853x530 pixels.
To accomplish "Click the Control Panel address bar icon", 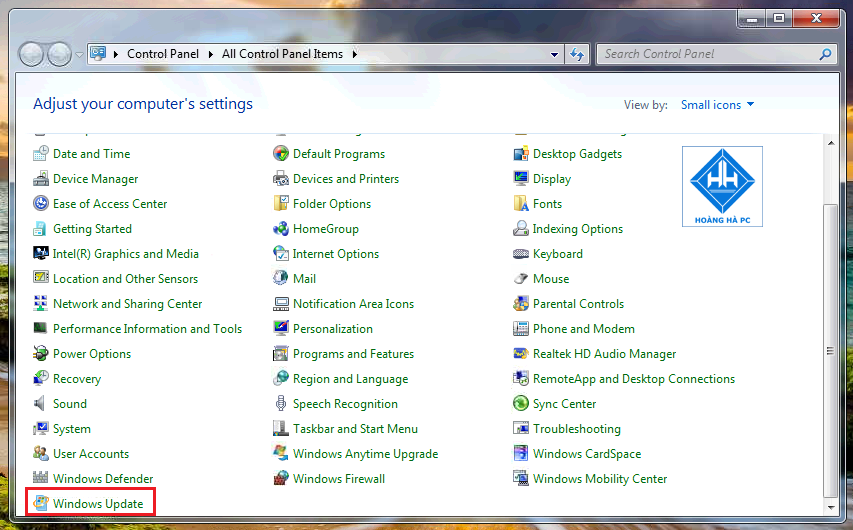I will point(98,53).
